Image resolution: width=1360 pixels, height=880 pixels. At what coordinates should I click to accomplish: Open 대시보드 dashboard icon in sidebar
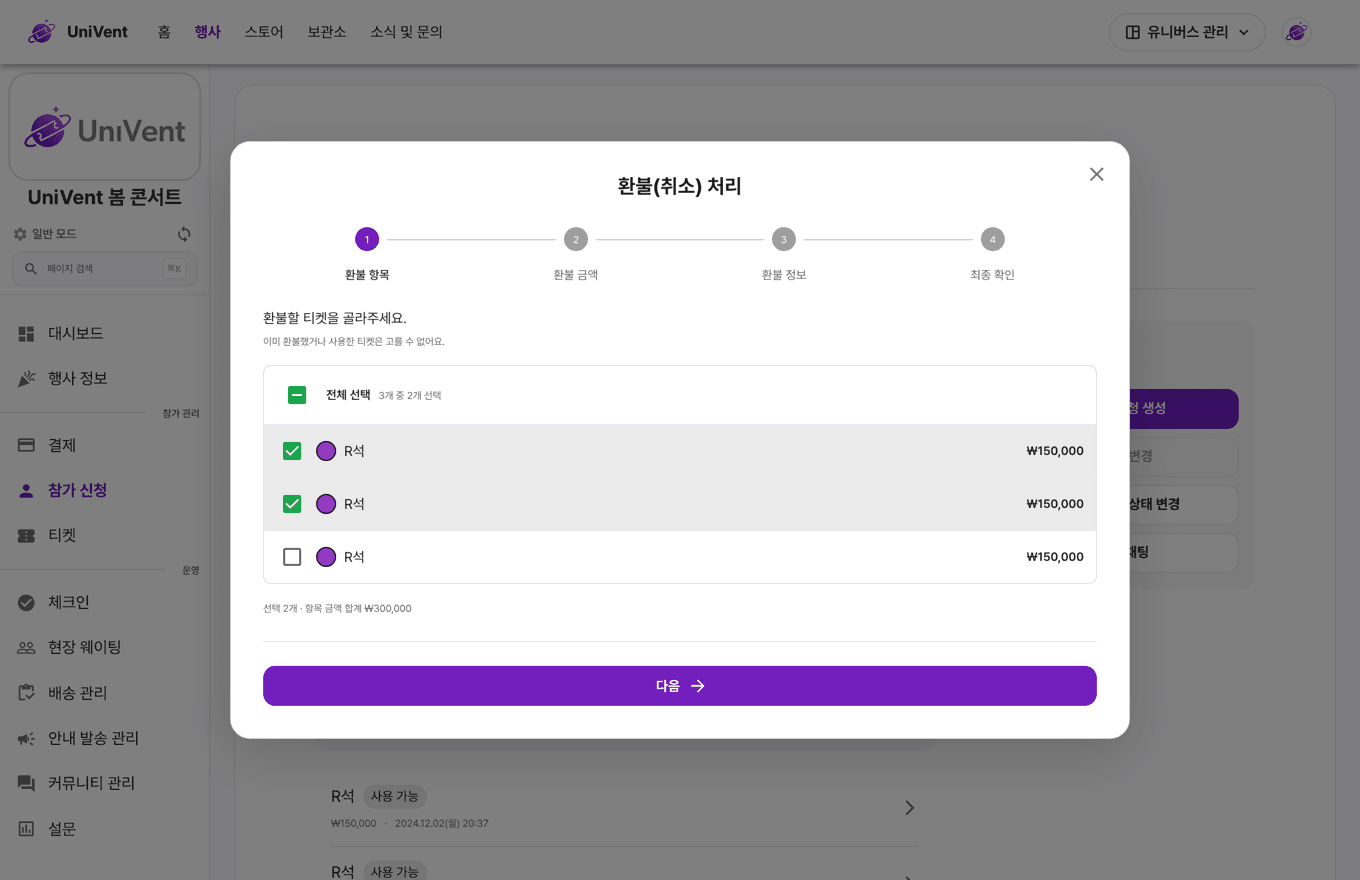pyautogui.click(x=27, y=333)
